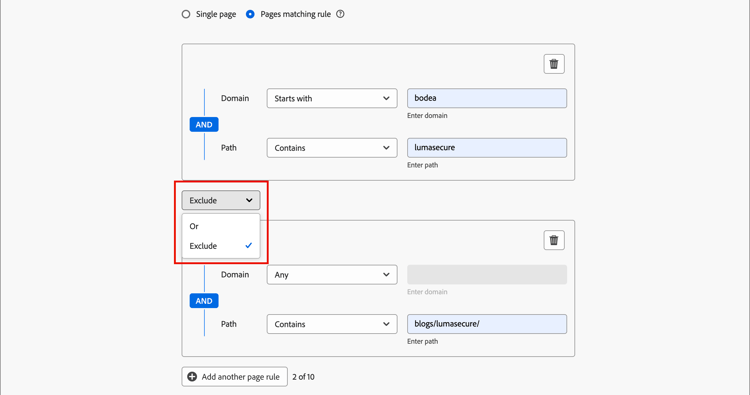Click the 2 of 10 rule count text
This screenshot has width=750, height=395.
tap(303, 377)
